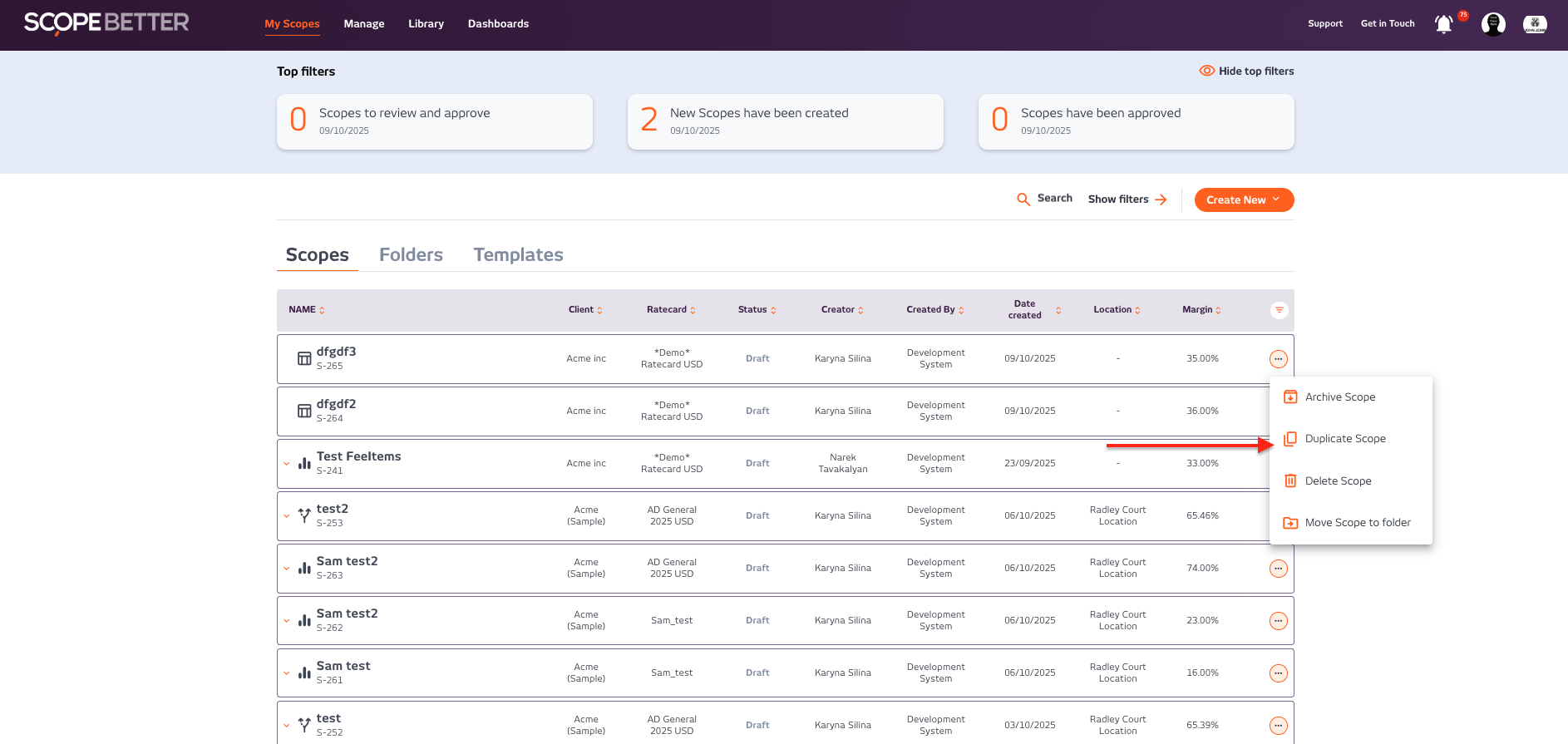This screenshot has height=744, width=1568.
Task: Toggle sorting on the Margin column
Action: (x=1201, y=310)
